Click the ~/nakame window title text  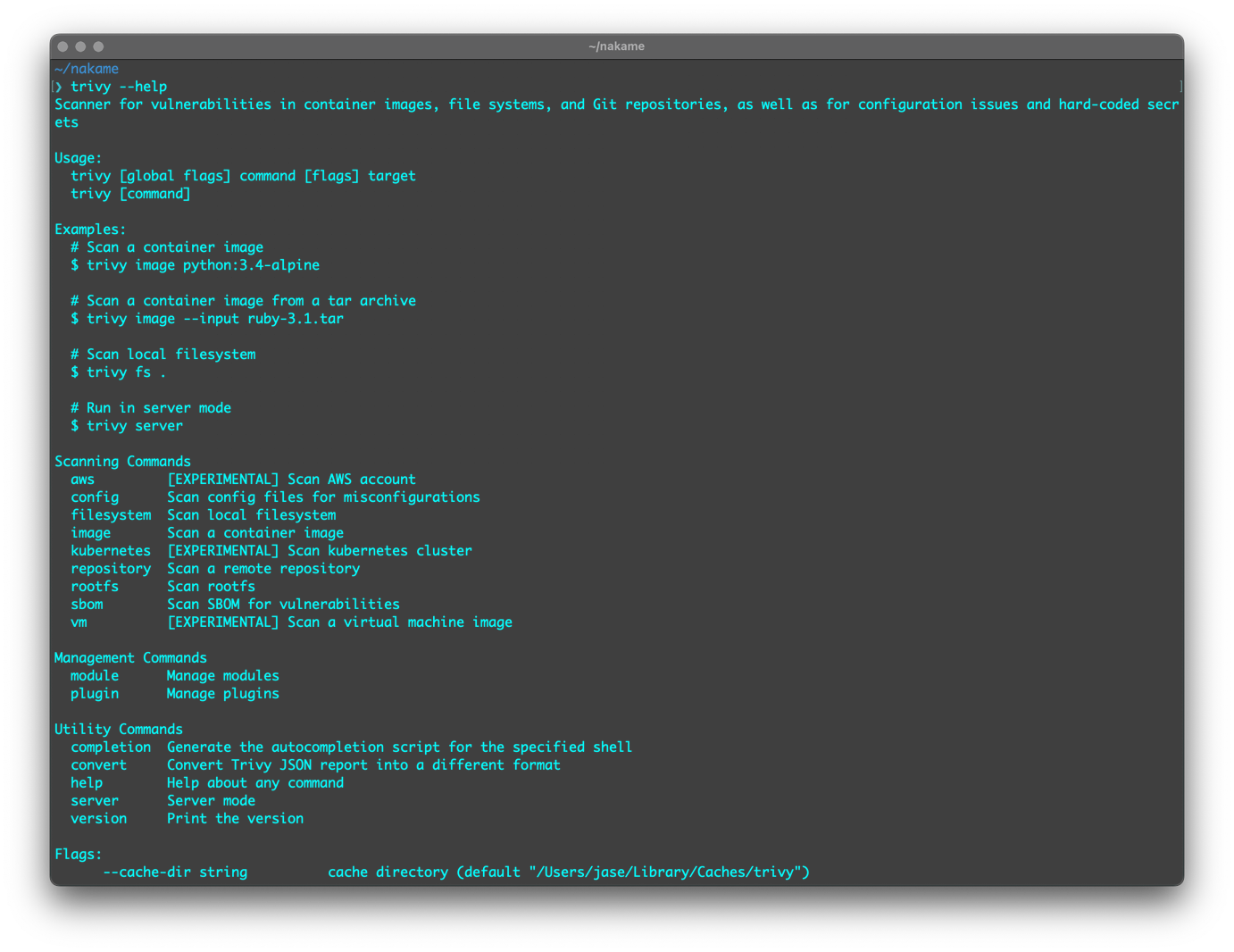pos(616,46)
